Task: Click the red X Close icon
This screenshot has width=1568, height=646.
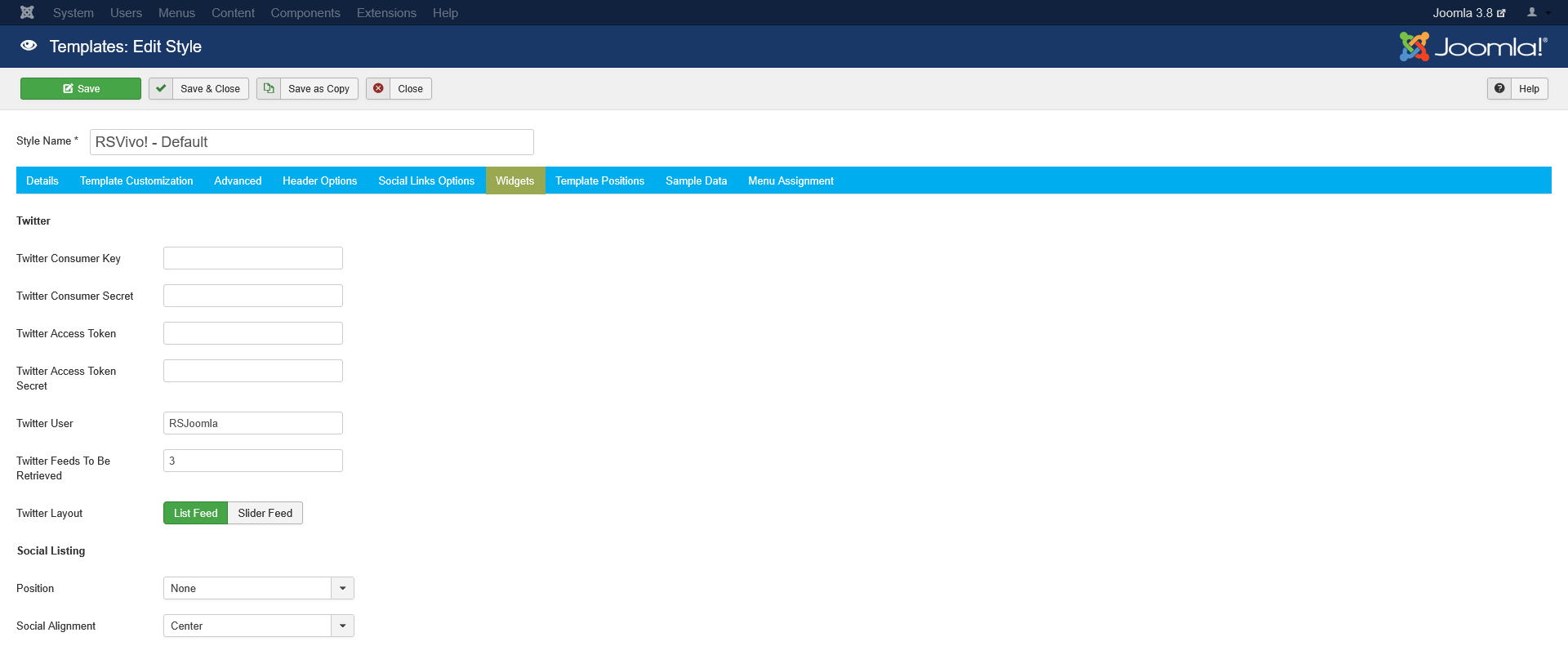Action: tap(378, 88)
